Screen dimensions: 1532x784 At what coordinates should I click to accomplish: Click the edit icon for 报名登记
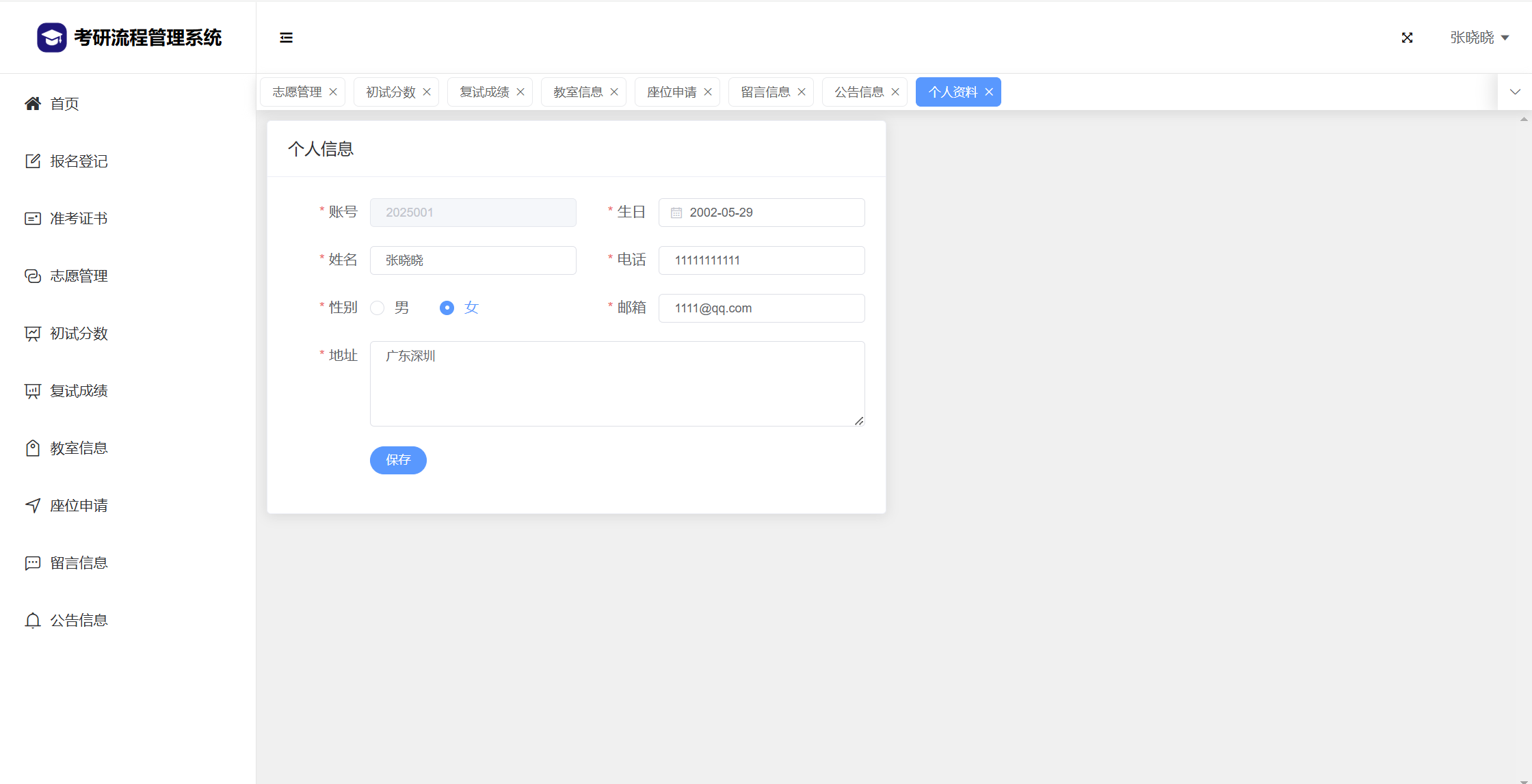pos(32,161)
